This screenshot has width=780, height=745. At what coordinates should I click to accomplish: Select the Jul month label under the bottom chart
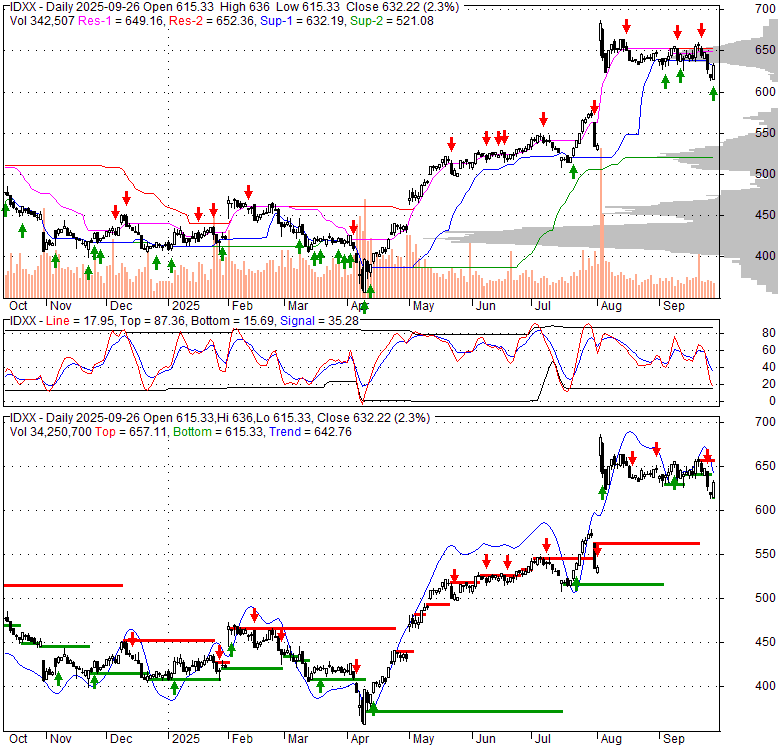tap(542, 739)
